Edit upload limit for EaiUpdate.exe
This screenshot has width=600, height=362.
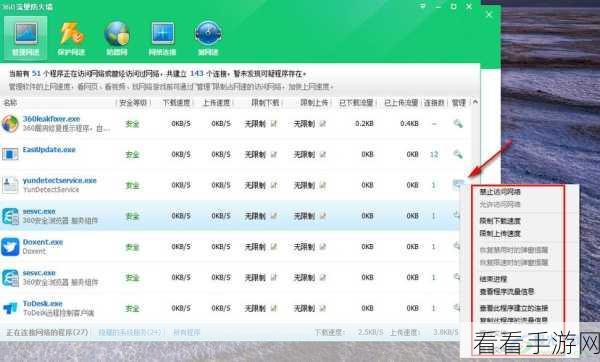point(323,154)
